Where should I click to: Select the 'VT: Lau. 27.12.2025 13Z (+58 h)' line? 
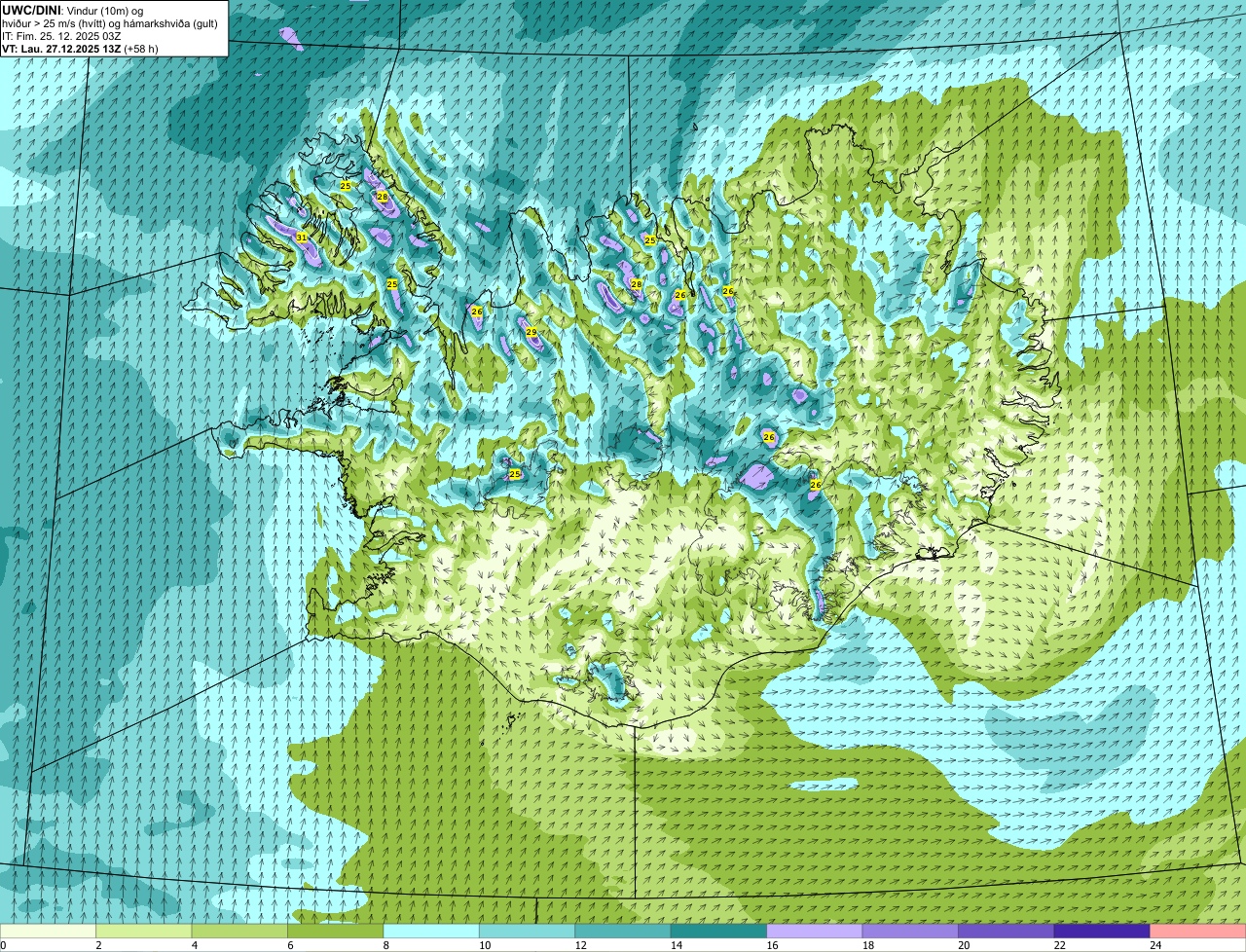(x=80, y=48)
